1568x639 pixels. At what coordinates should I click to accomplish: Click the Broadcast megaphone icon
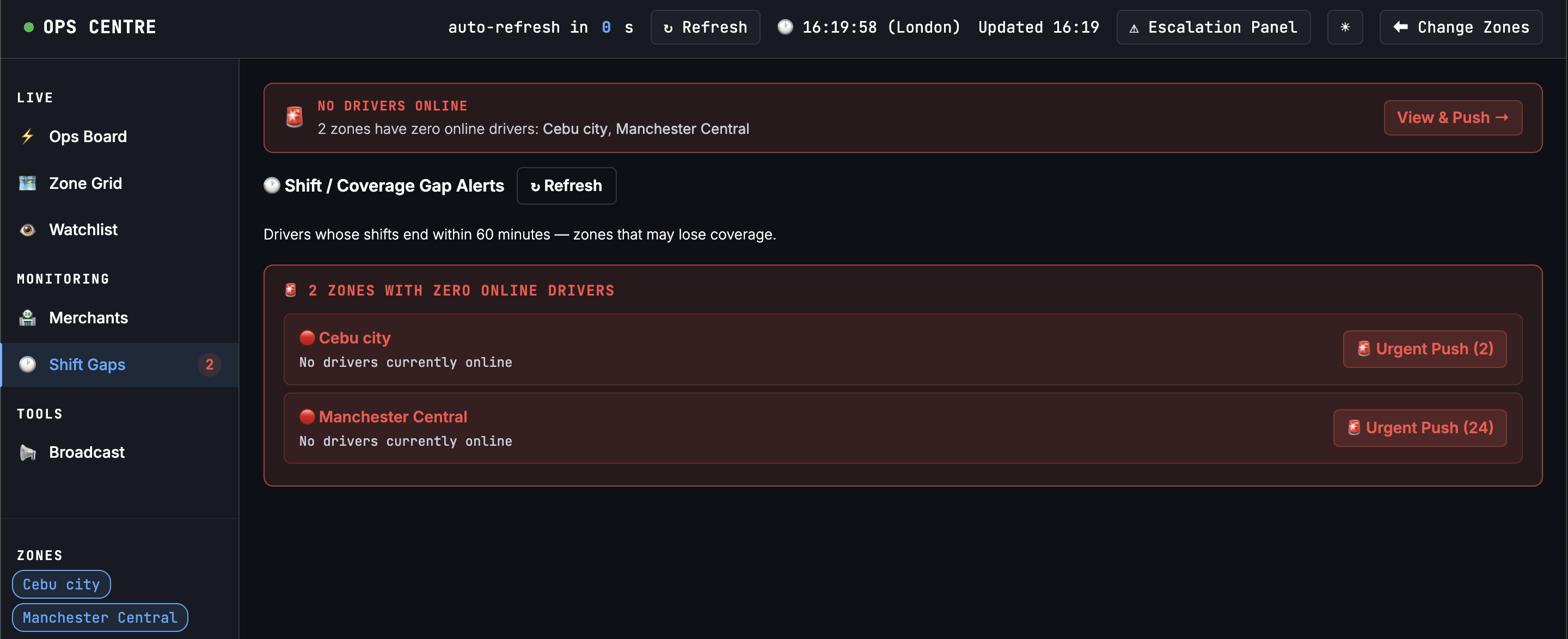pyautogui.click(x=27, y=452)
